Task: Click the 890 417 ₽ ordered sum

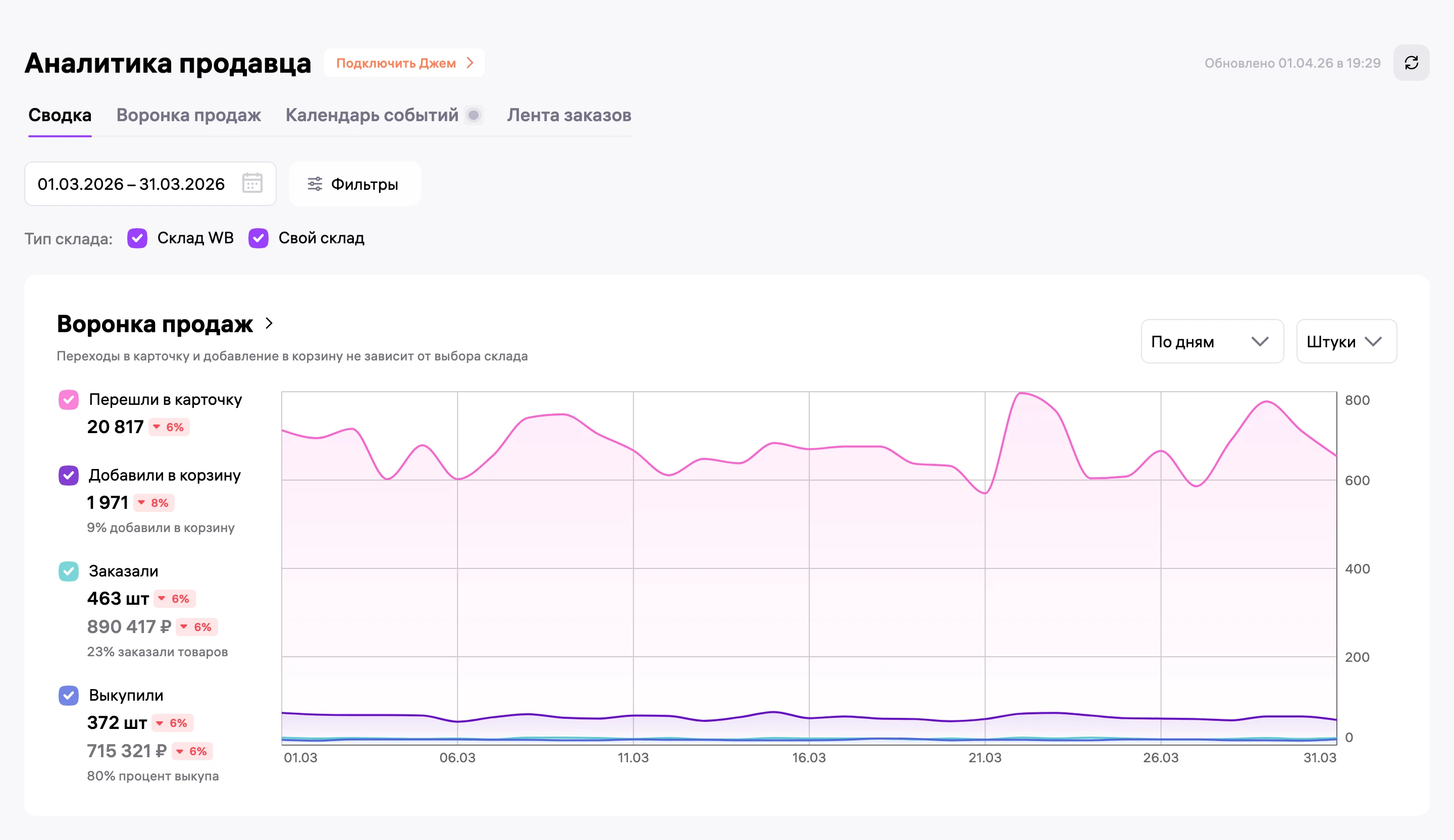Action: click(129, 626)
